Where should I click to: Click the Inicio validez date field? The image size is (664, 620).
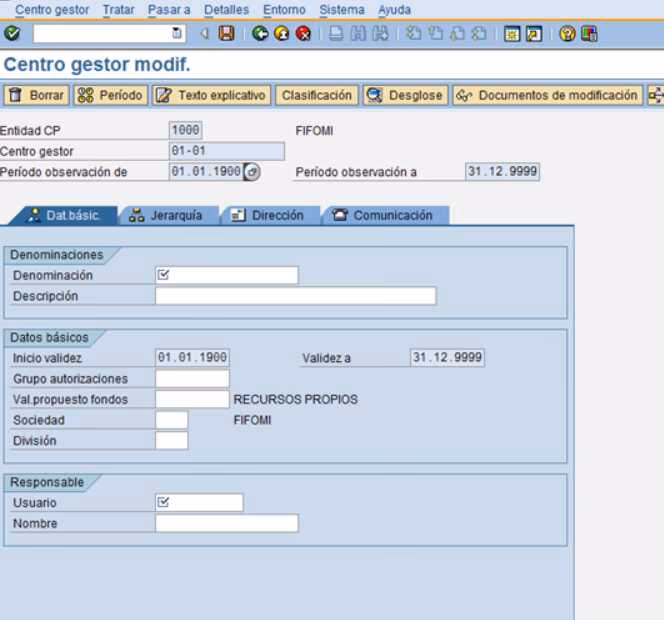point(192,357)
